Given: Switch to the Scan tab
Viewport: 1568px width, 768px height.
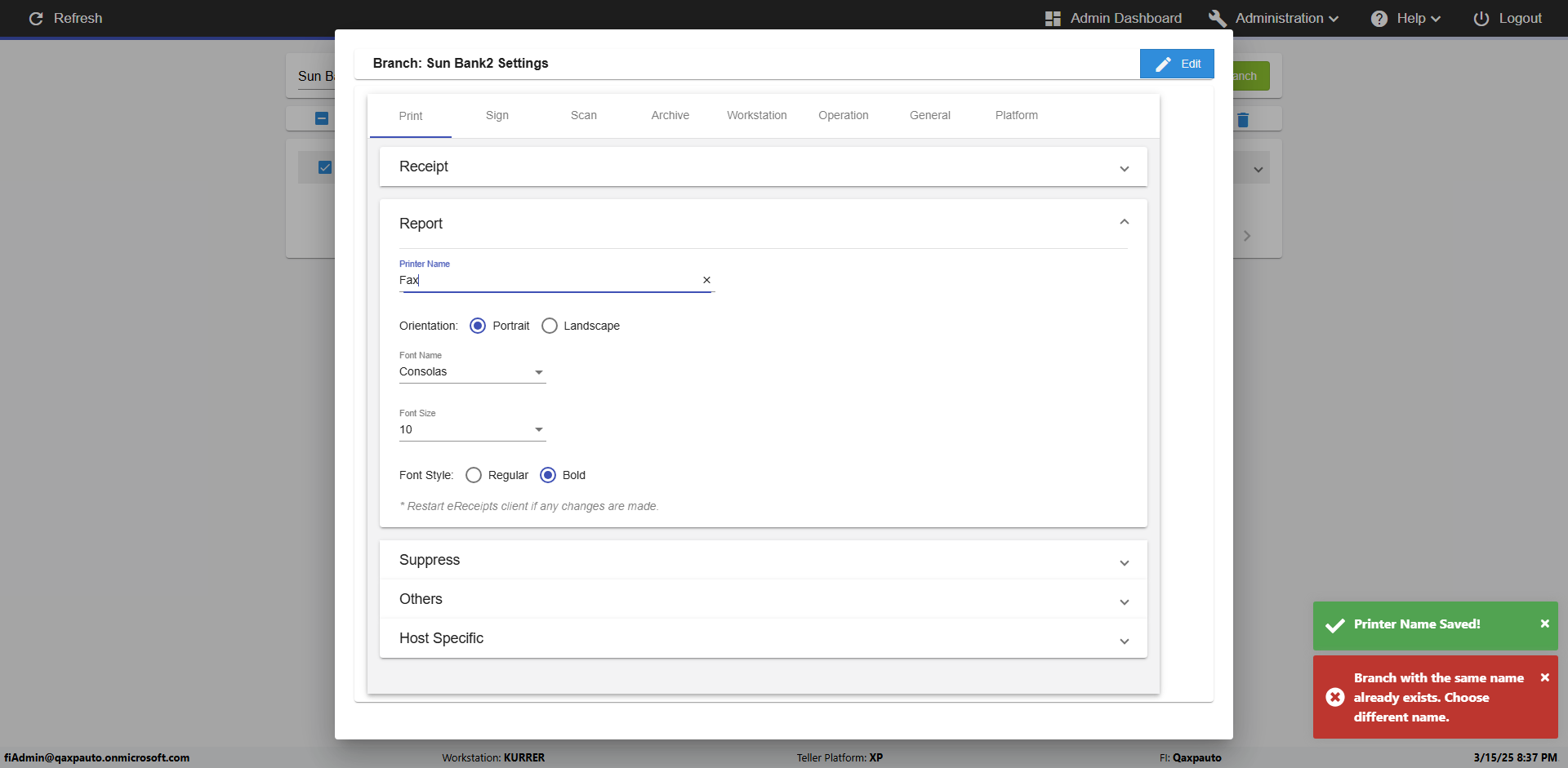Looking at the screenshot, I should tap(583, 116).
